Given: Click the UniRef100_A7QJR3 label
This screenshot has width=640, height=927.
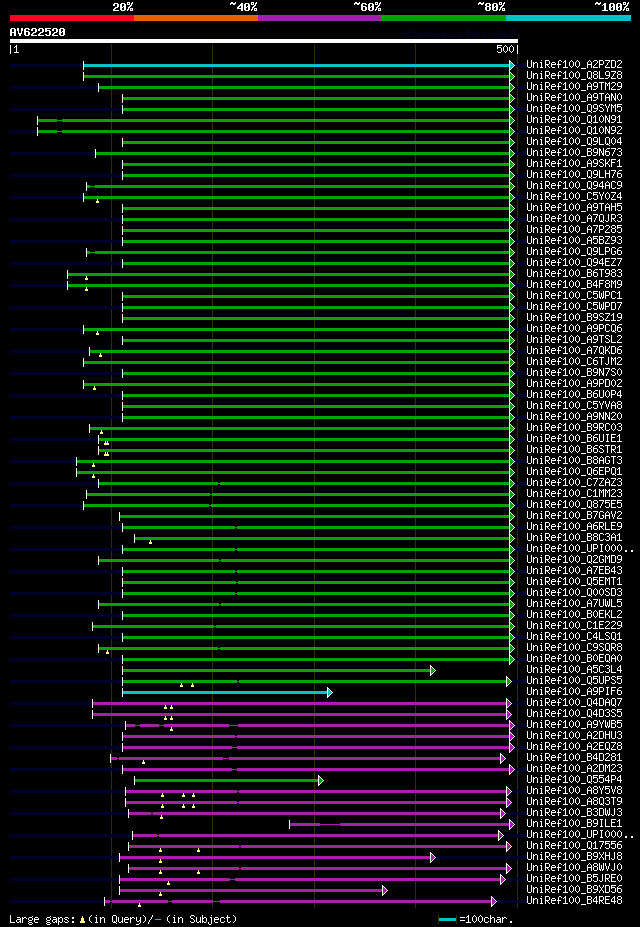Looking at the screenshot, I should (574, 219).
